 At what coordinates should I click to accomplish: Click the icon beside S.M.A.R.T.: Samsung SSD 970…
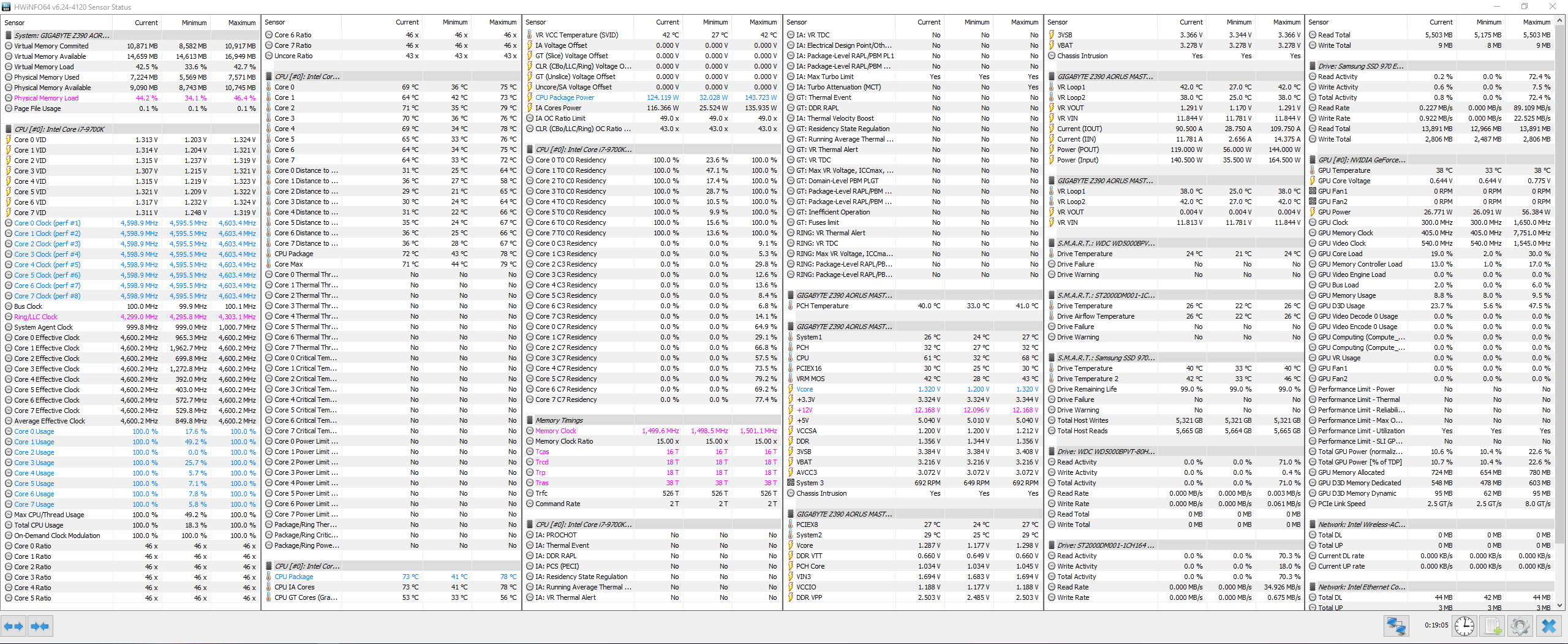(1052, 358)
